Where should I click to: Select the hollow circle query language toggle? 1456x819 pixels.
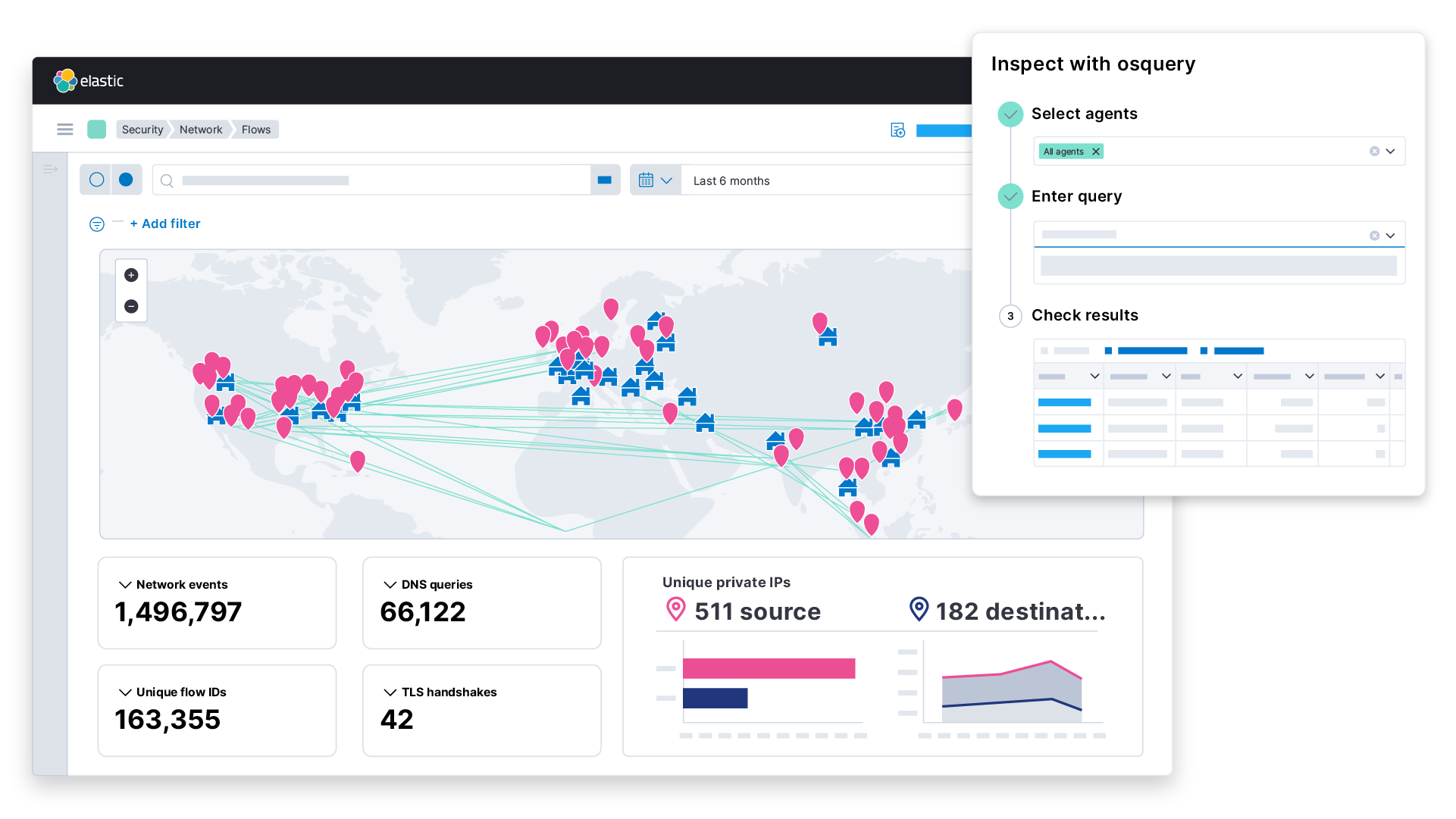click(x=96, y=180)
